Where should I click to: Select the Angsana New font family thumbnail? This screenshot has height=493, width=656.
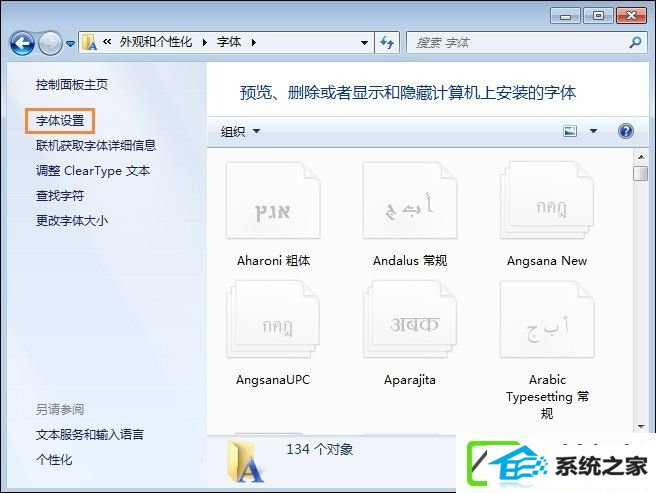547,201
